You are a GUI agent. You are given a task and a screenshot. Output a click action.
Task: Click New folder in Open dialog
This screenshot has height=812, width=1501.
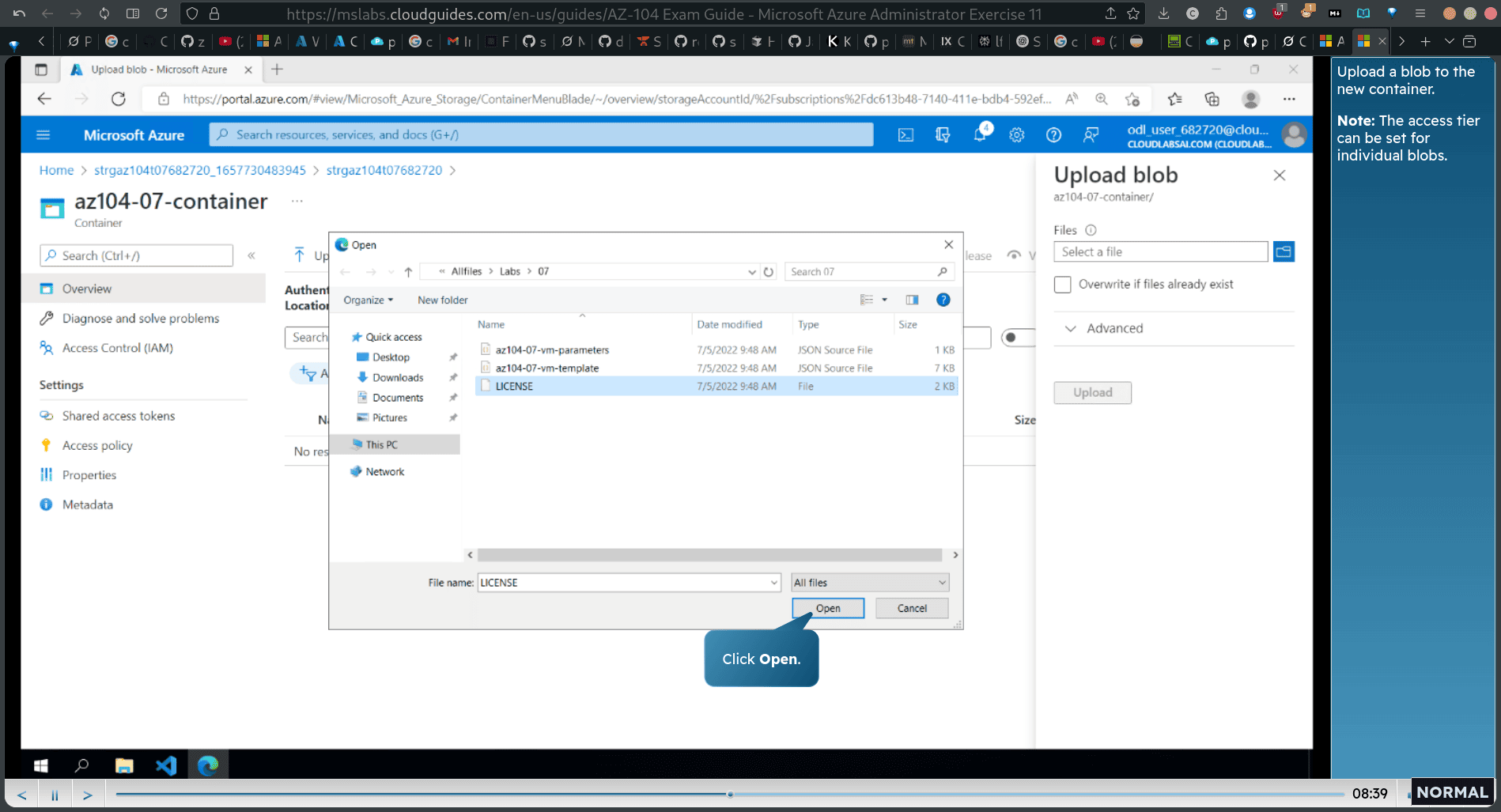pyautogui.click(x=442, y=300)
